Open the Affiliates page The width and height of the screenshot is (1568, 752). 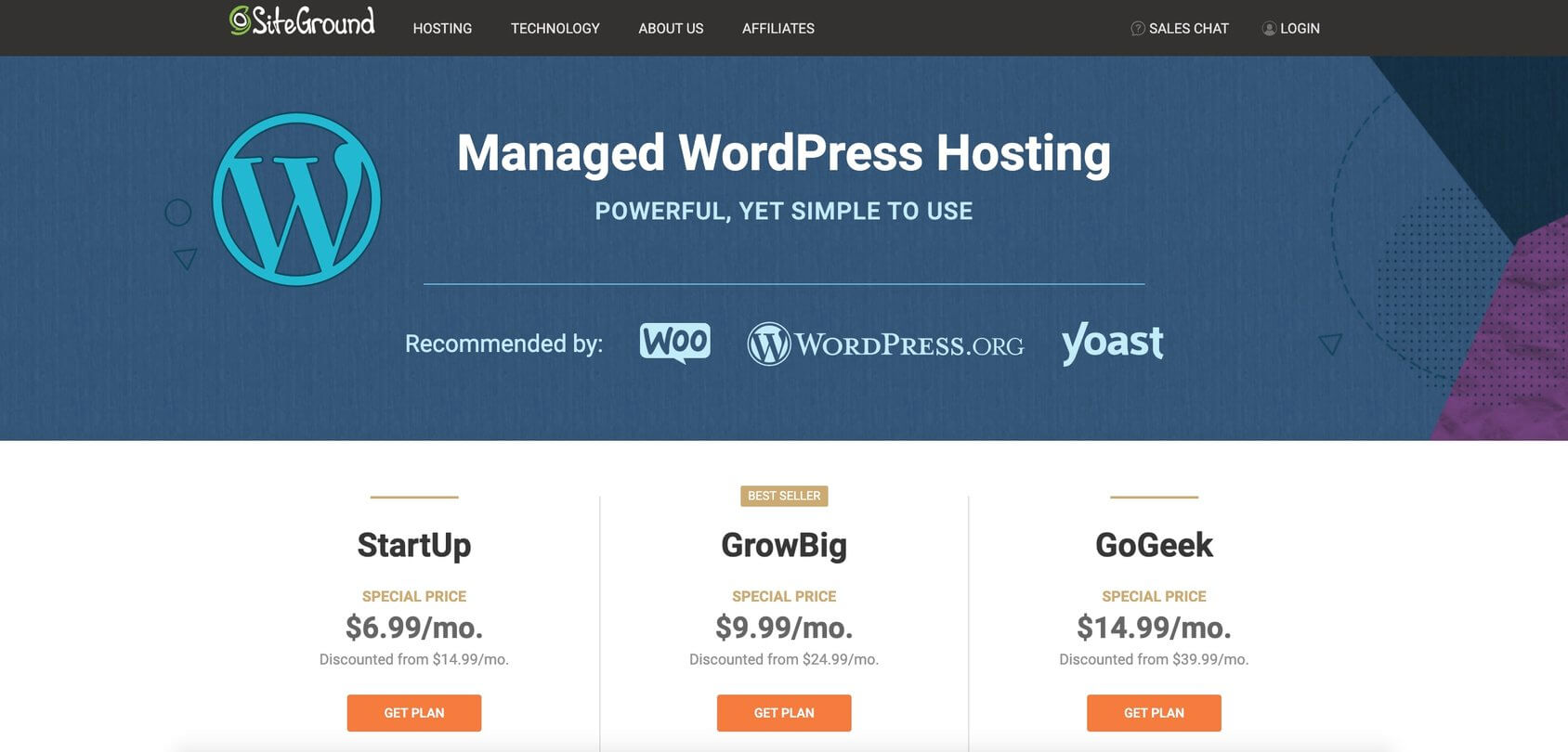pyautogui.click(x=777, y=29)
